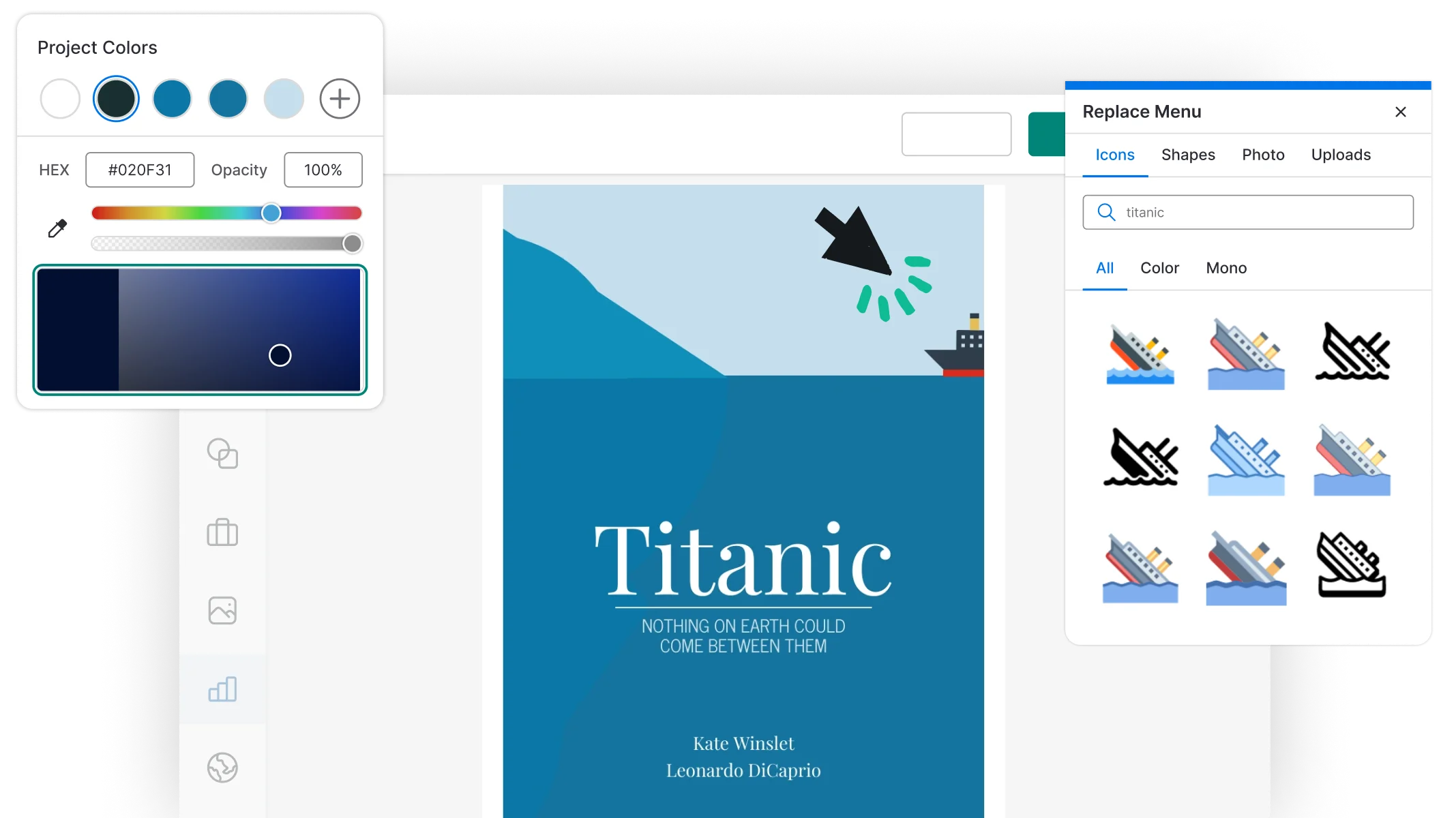Image resolution: width=1456 pixels, height=818 pixels.
Task: Click the HEX value input field
Action: [x=140, y=170]
